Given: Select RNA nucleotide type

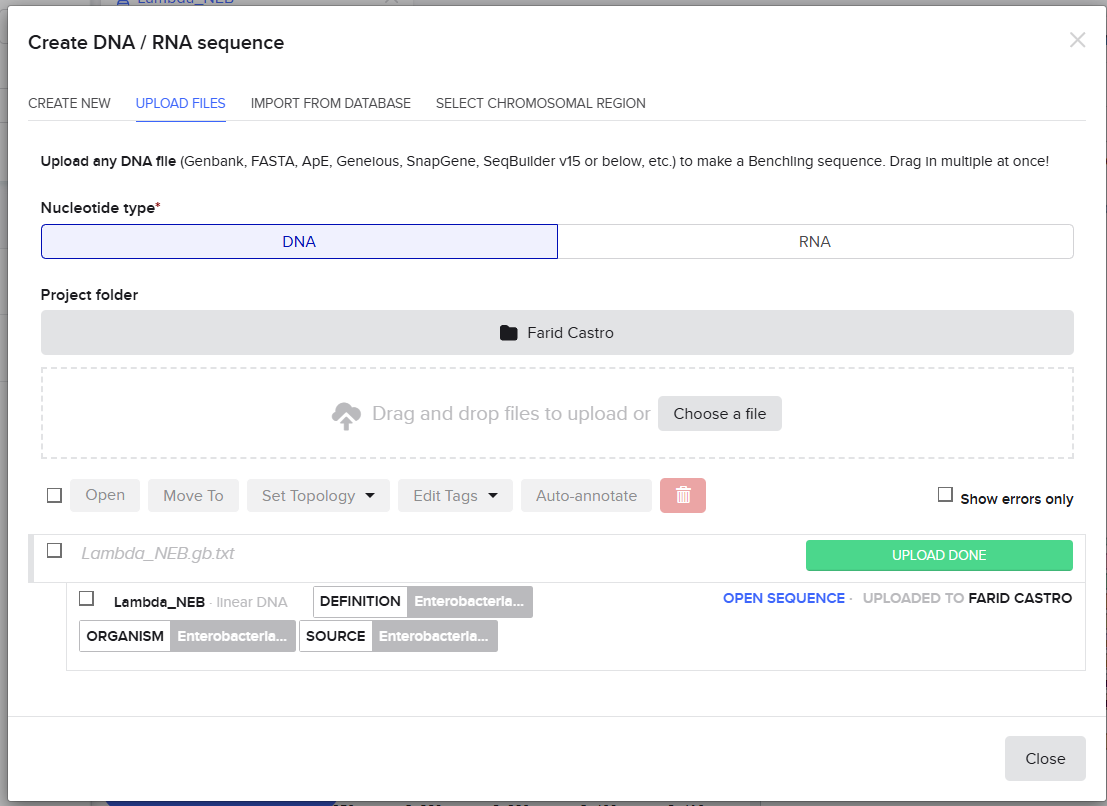Looking at the screenshot, I should 815,241.
